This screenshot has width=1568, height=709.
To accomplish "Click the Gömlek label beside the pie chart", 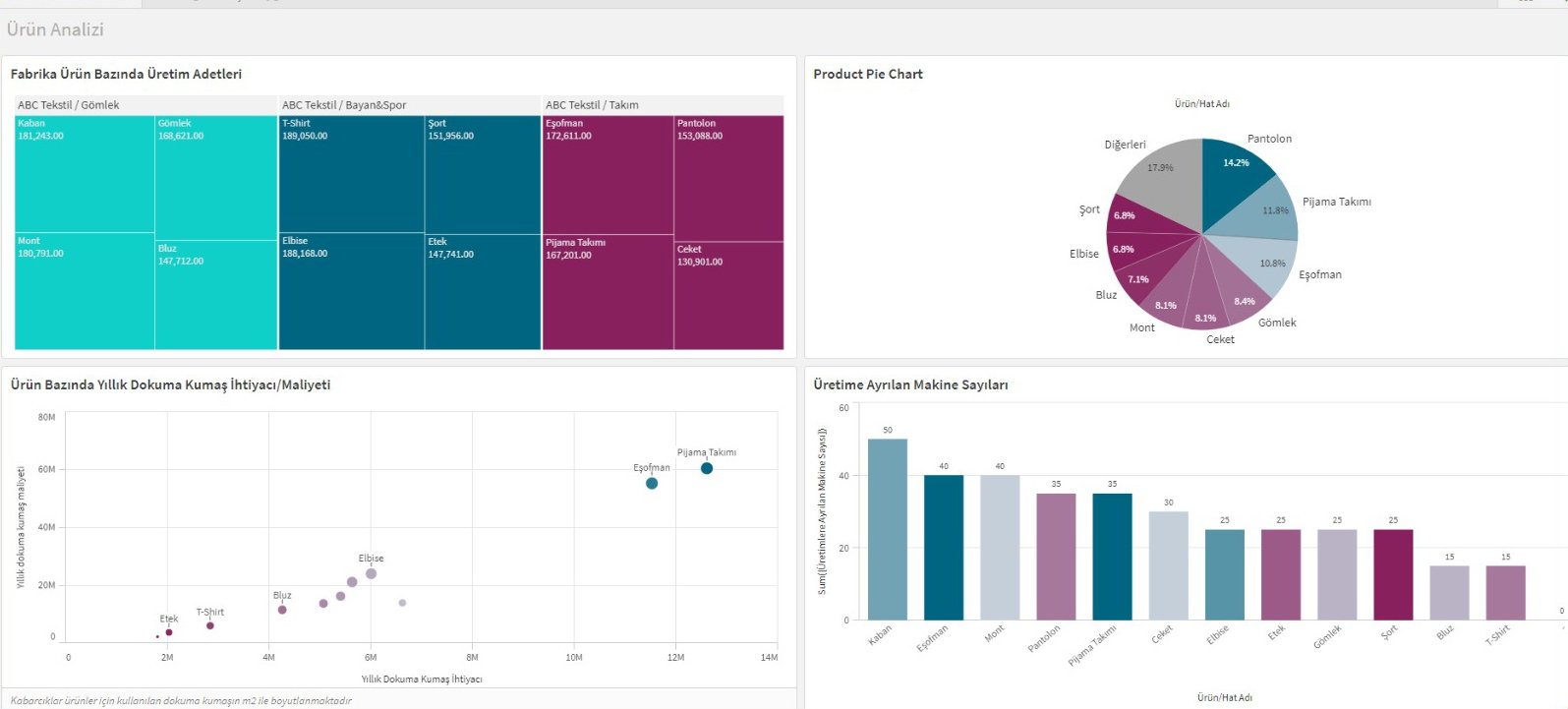I will point(1277,323).
